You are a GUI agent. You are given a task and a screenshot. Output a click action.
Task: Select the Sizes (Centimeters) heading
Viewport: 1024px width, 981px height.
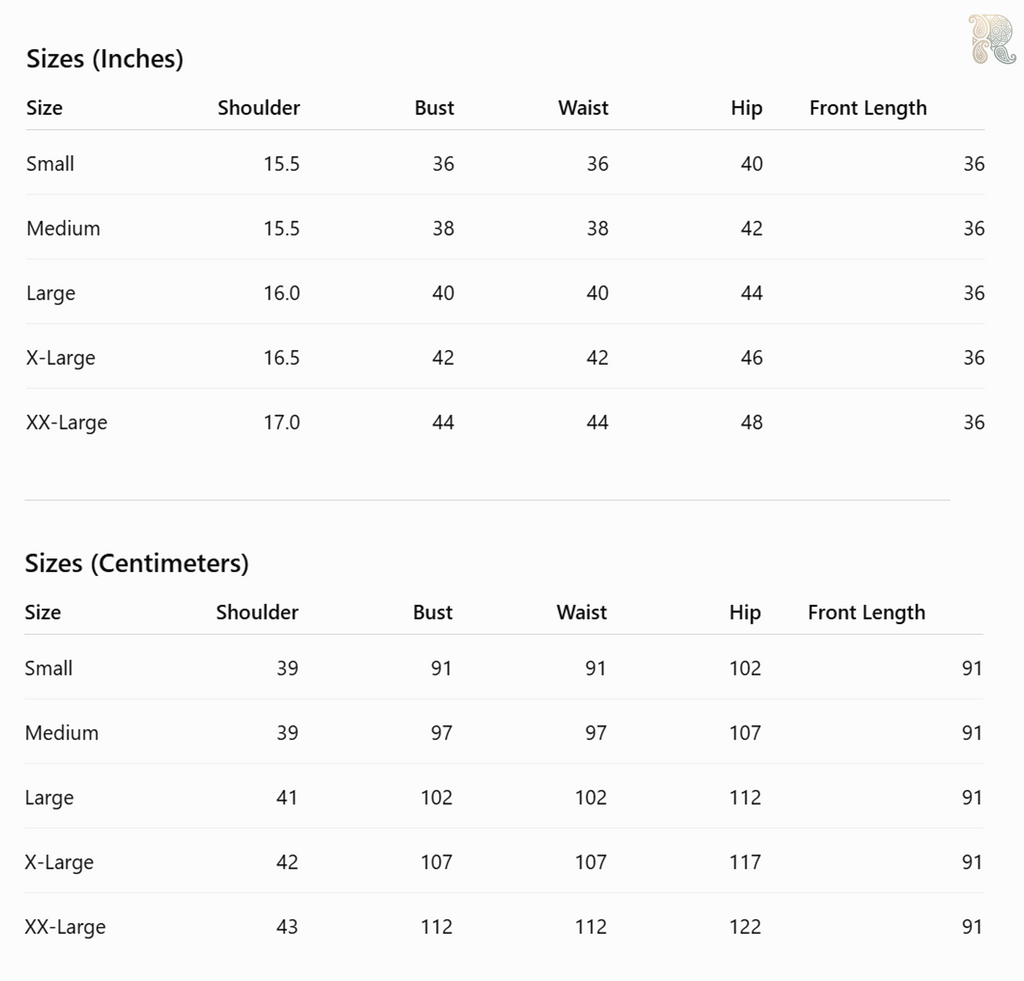click(x=136, y=563)
